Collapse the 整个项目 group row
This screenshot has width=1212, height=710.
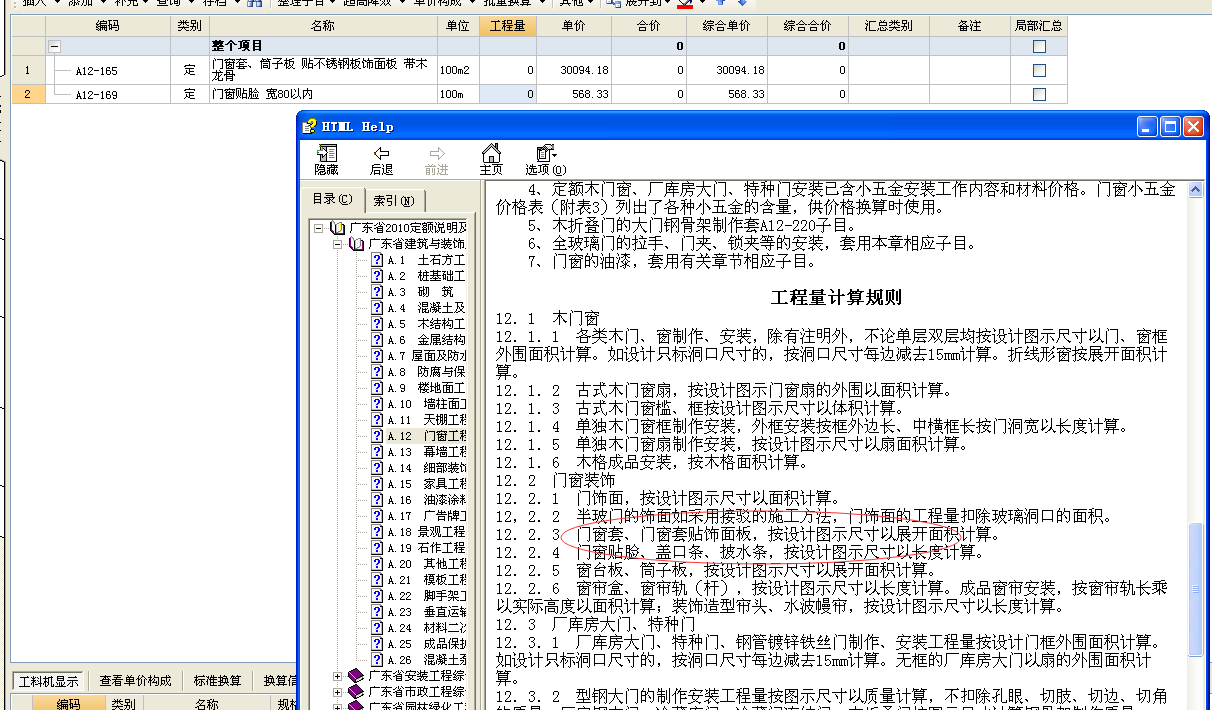click(55, 46)
